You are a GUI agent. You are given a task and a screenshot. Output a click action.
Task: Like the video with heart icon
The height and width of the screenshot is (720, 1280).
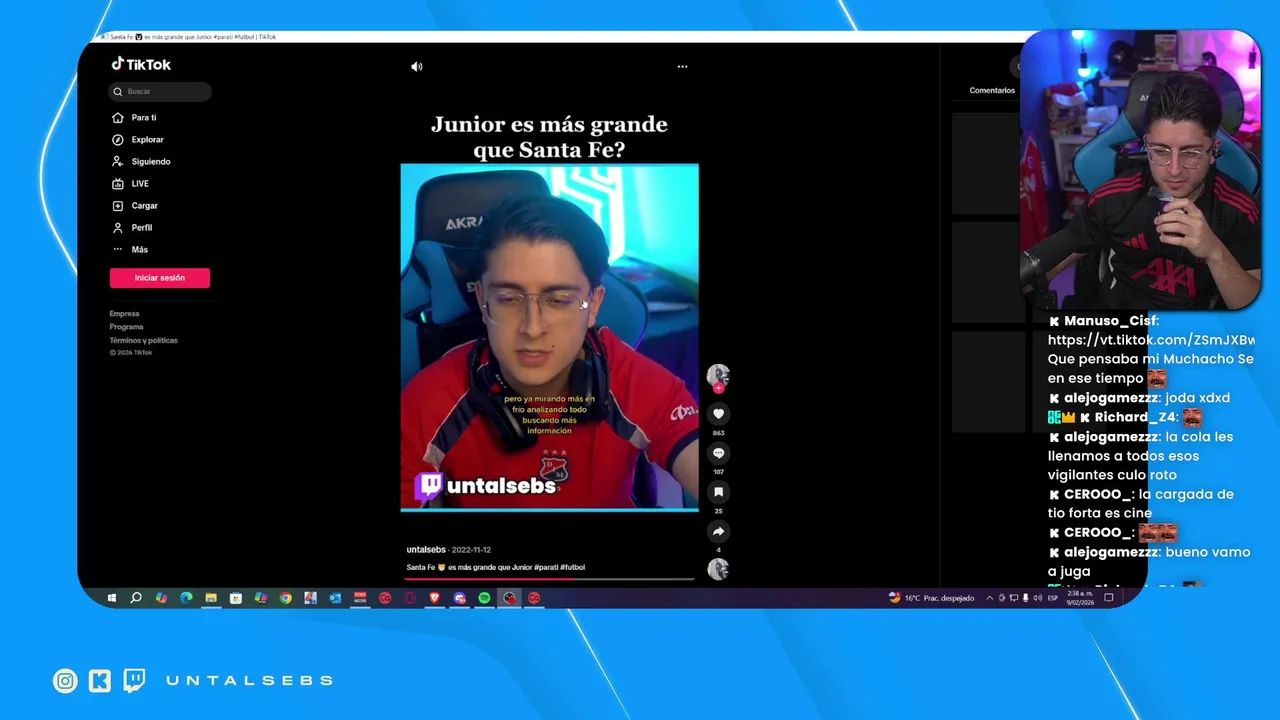pyautogui.click(x=718, y=414)
